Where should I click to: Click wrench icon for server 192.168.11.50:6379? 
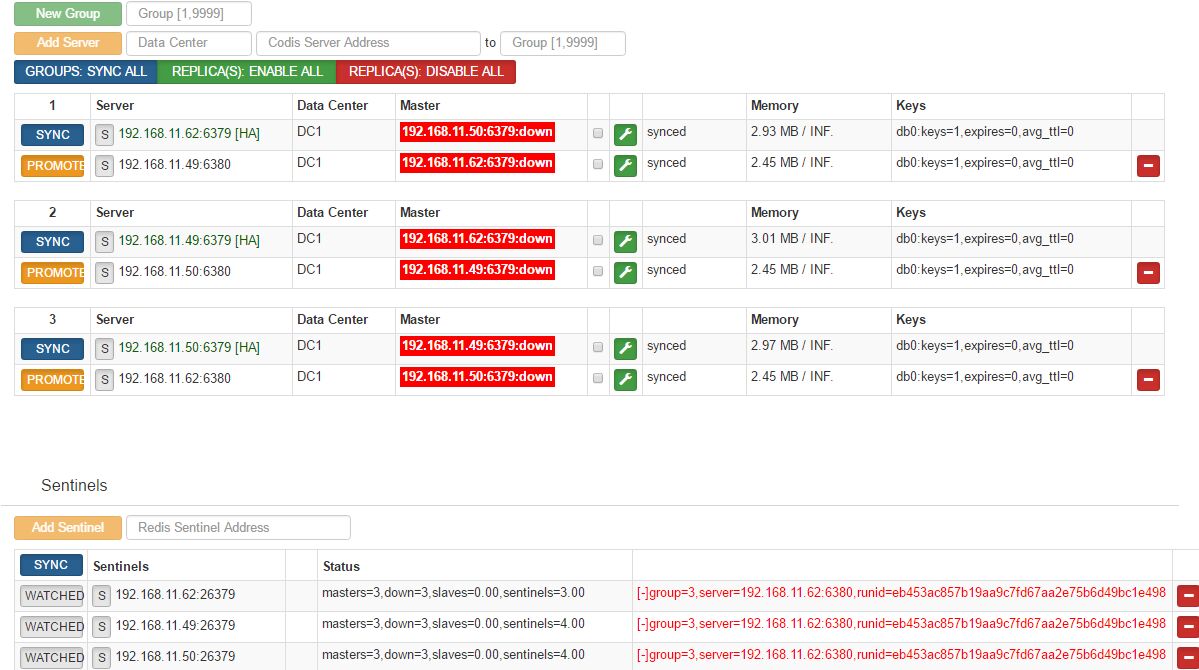[x=625, y=349]
